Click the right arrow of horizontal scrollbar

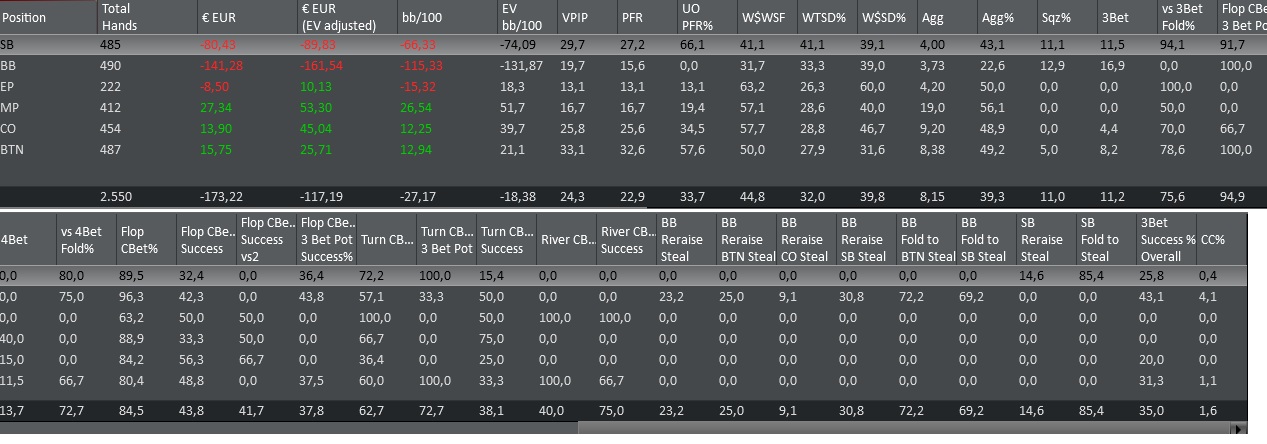tap(1240, 429)
